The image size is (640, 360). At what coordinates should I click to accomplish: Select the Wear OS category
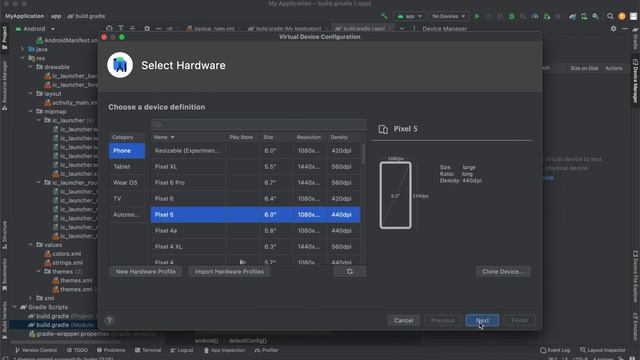click(127, 182)
